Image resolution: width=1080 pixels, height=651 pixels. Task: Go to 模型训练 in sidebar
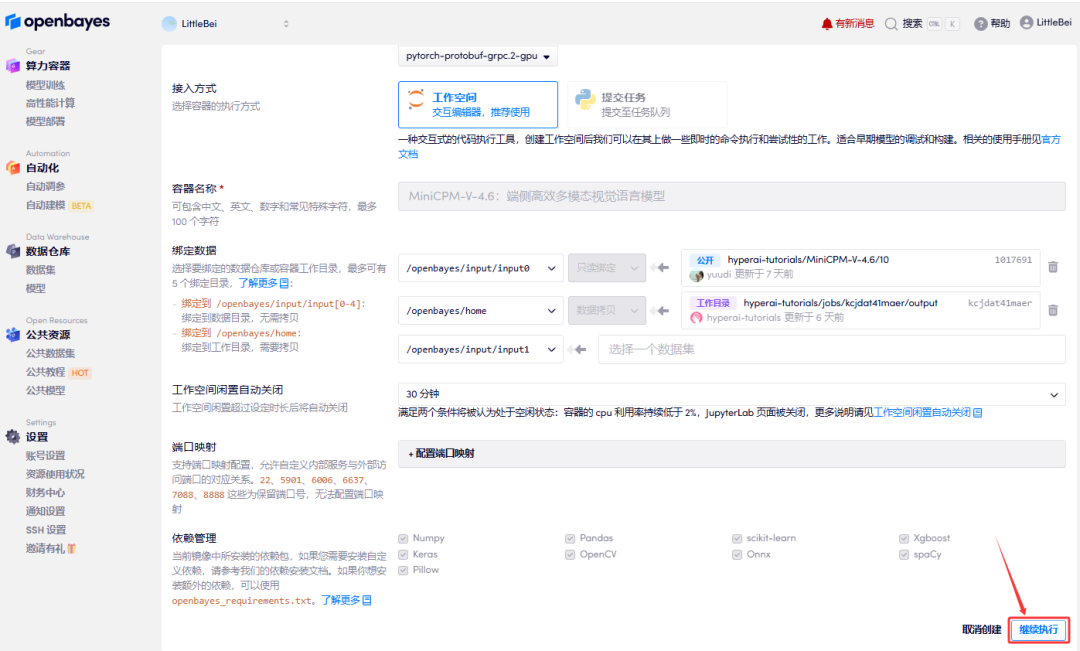45,85
